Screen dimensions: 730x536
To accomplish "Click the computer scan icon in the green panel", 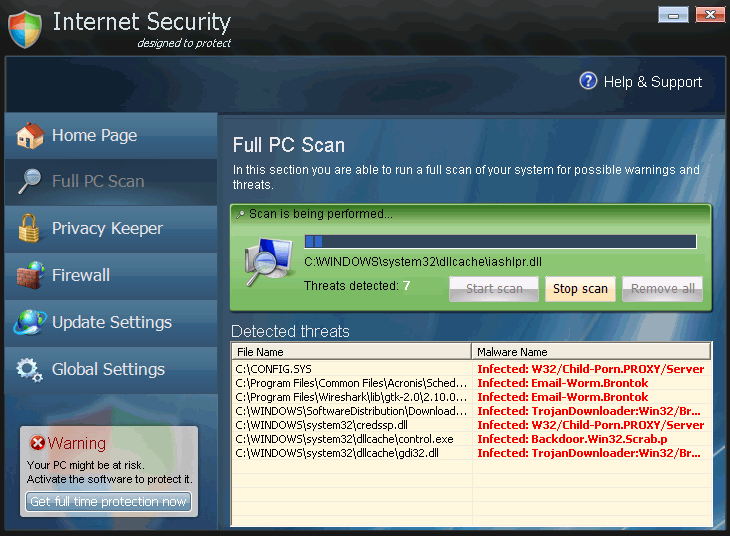I will click(x=268, y=264).
